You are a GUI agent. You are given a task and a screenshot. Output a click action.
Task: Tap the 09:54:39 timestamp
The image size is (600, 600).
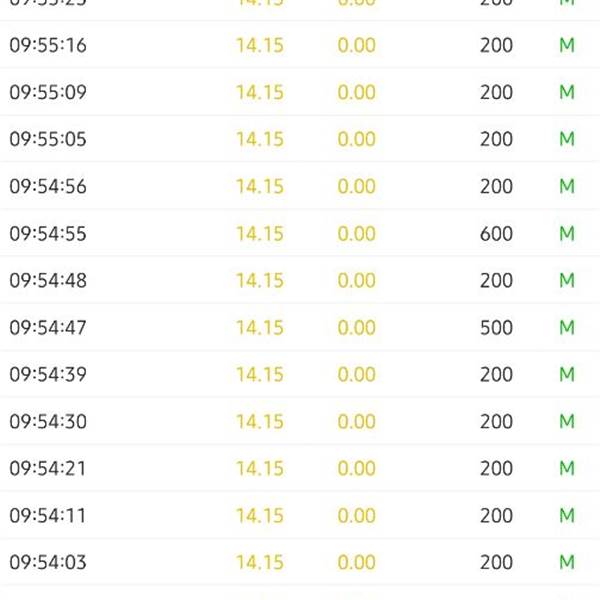[48, 375]
